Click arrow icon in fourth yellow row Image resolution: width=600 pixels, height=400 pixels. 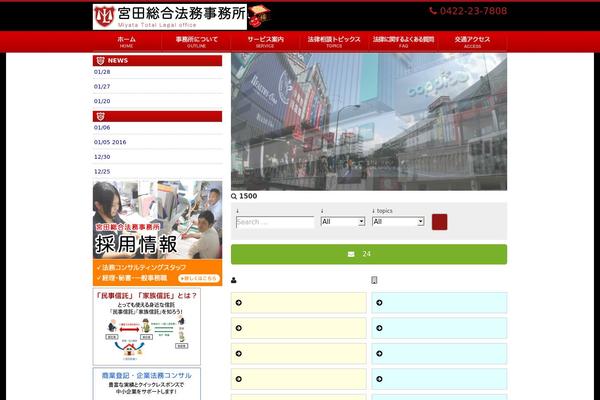coord(239,379)
